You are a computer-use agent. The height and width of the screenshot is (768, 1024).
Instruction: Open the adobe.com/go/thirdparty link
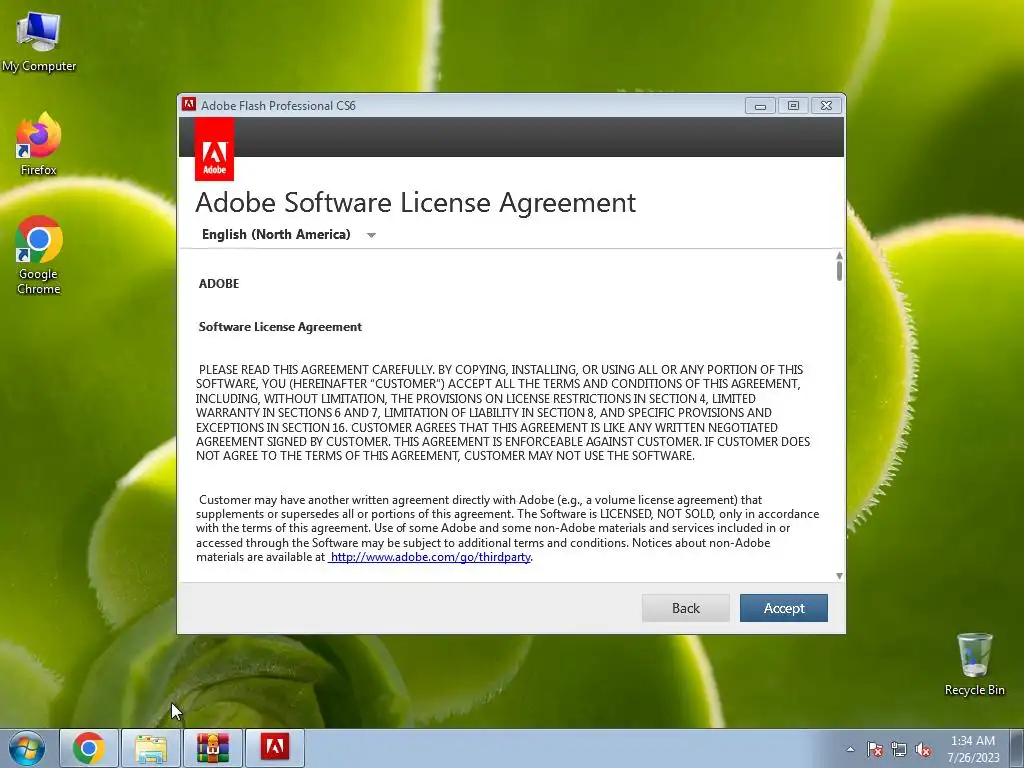click(x=430, y=557)
